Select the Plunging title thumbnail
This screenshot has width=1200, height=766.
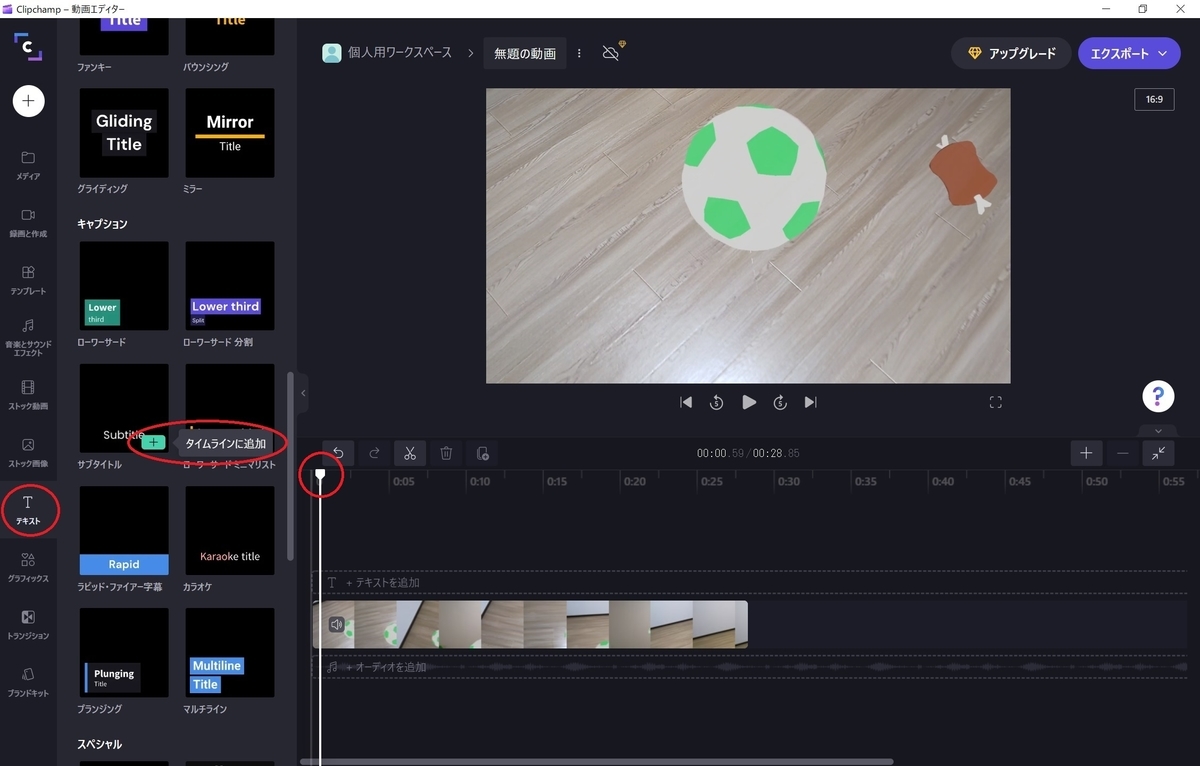124,653
